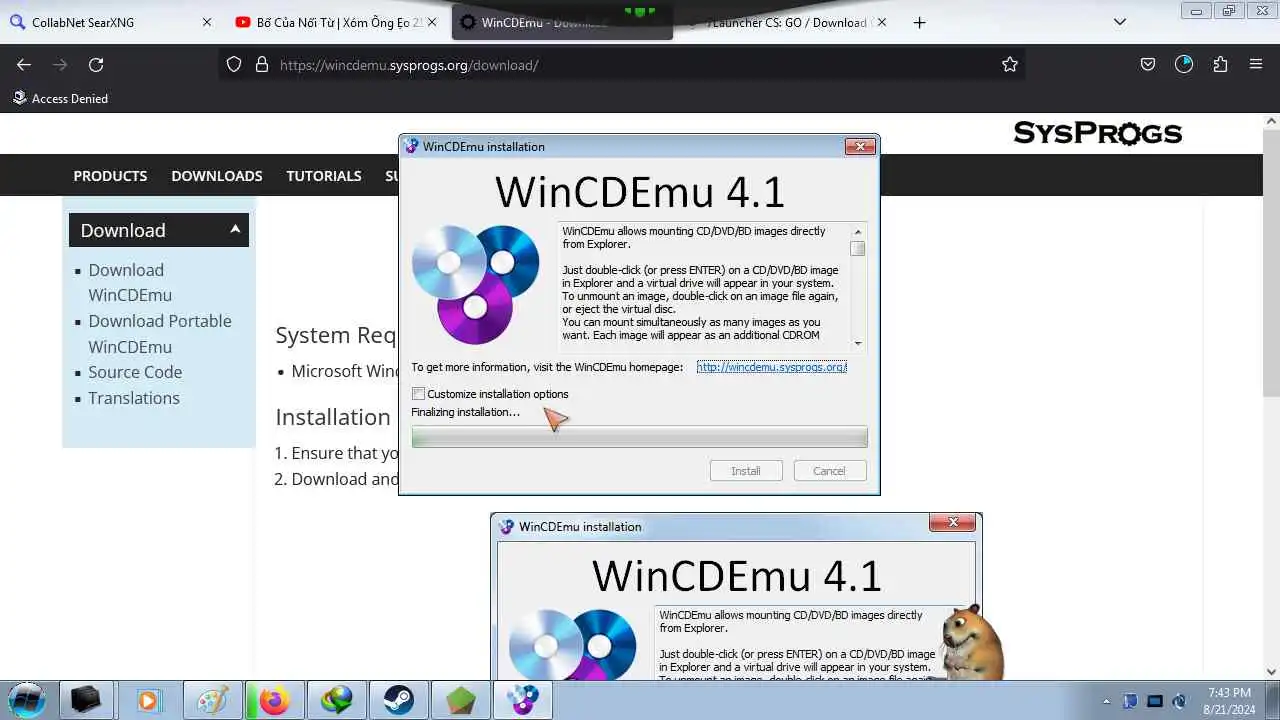Screen dimensions: 1280x720
Task: Open the TUTORIALS menu
Action: [x=324, y=175]
